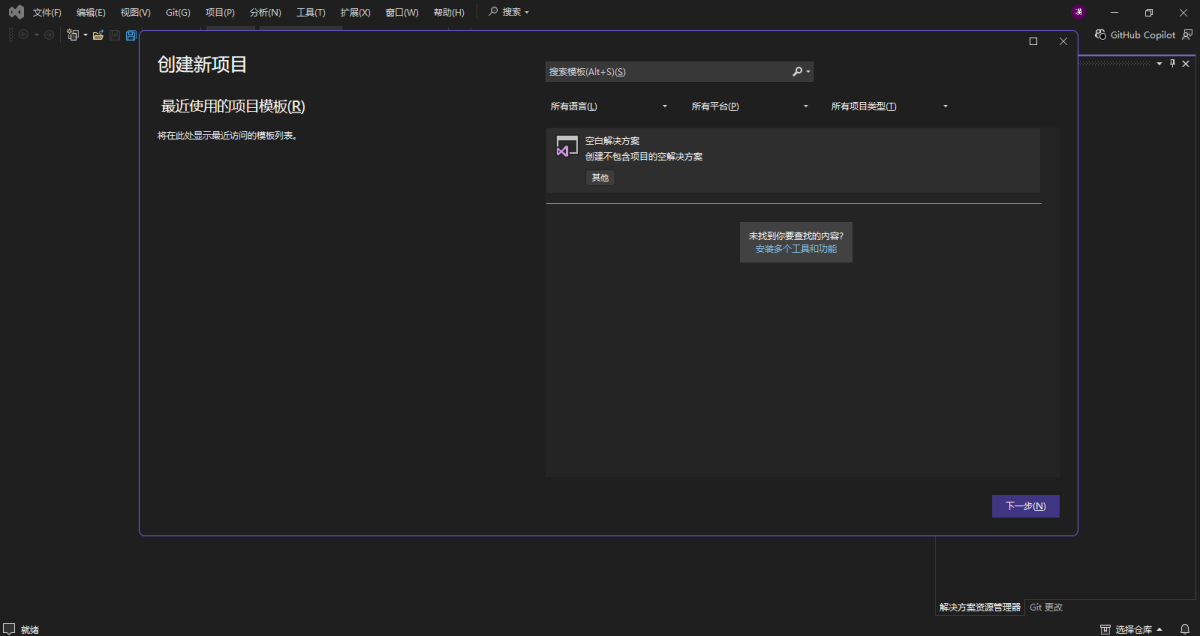Image resolution: width=1200 pixels, height=636 pixels.
Task: Click the 下一步(N) button
Action: (1025, 506)
